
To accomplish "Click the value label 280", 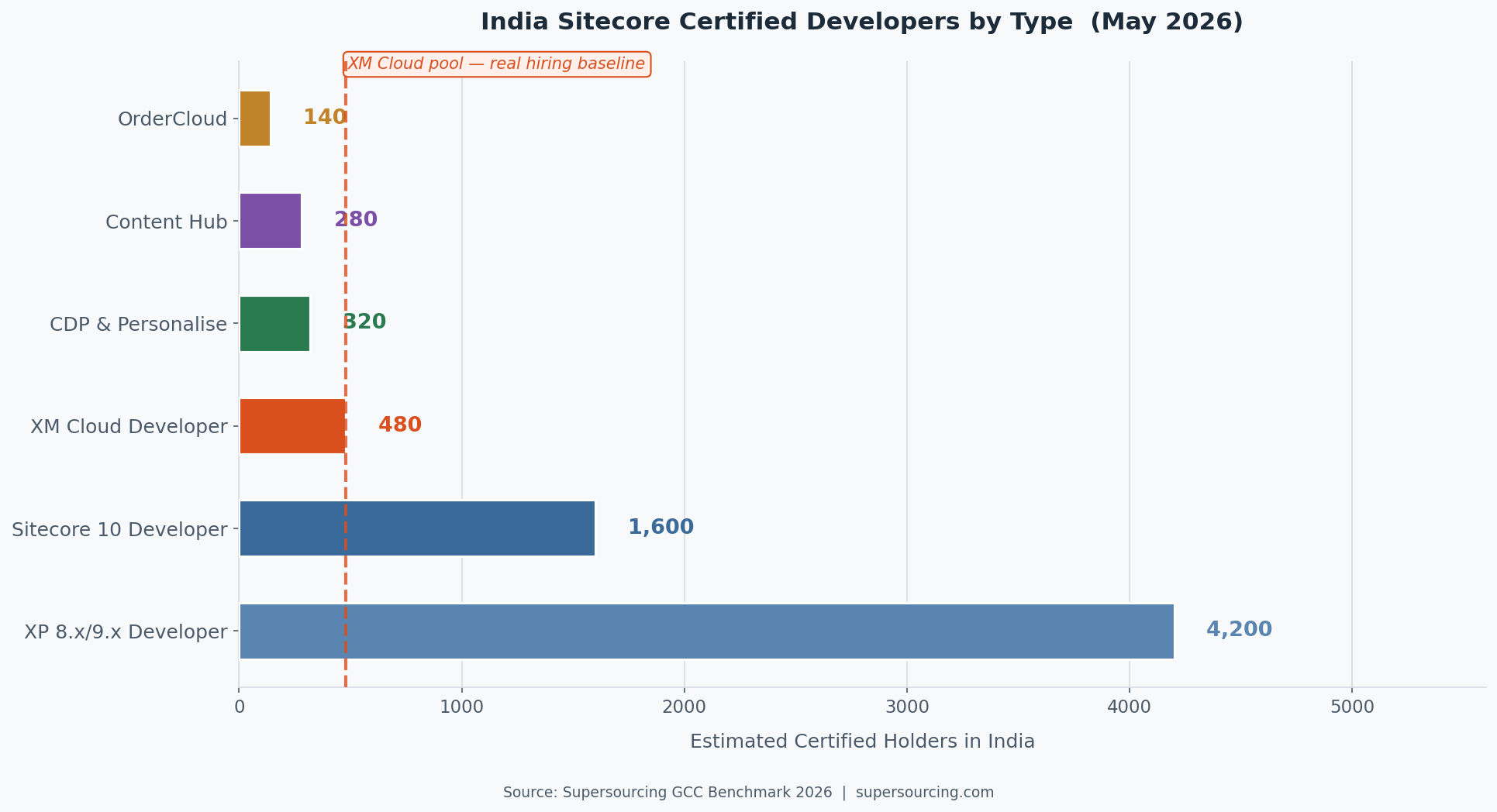I will tap(356, 220).
